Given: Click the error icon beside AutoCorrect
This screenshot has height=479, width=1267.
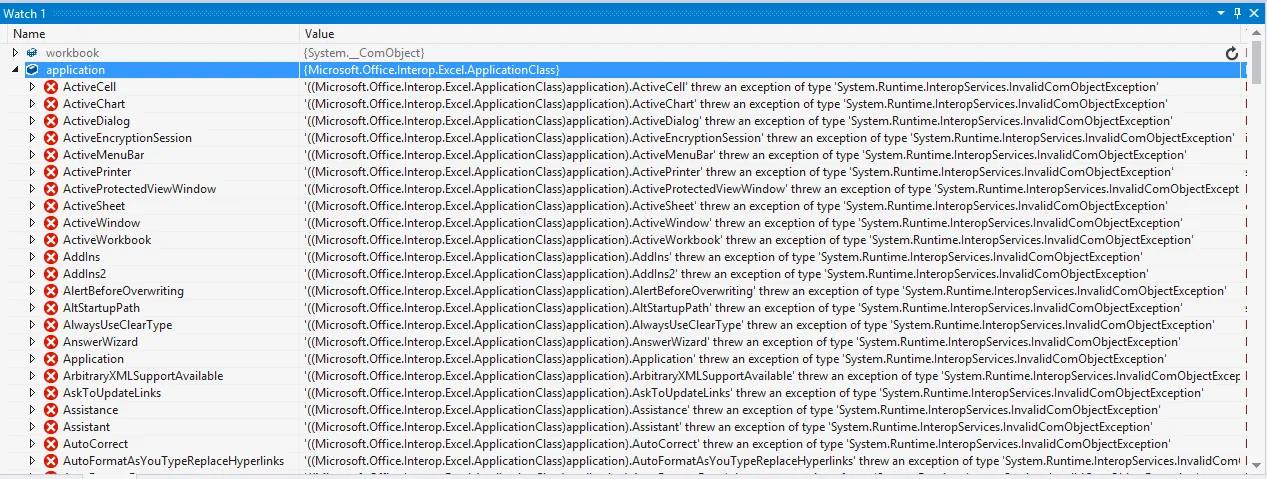Looking at the screenshot, I should click(x=51, y=444).
